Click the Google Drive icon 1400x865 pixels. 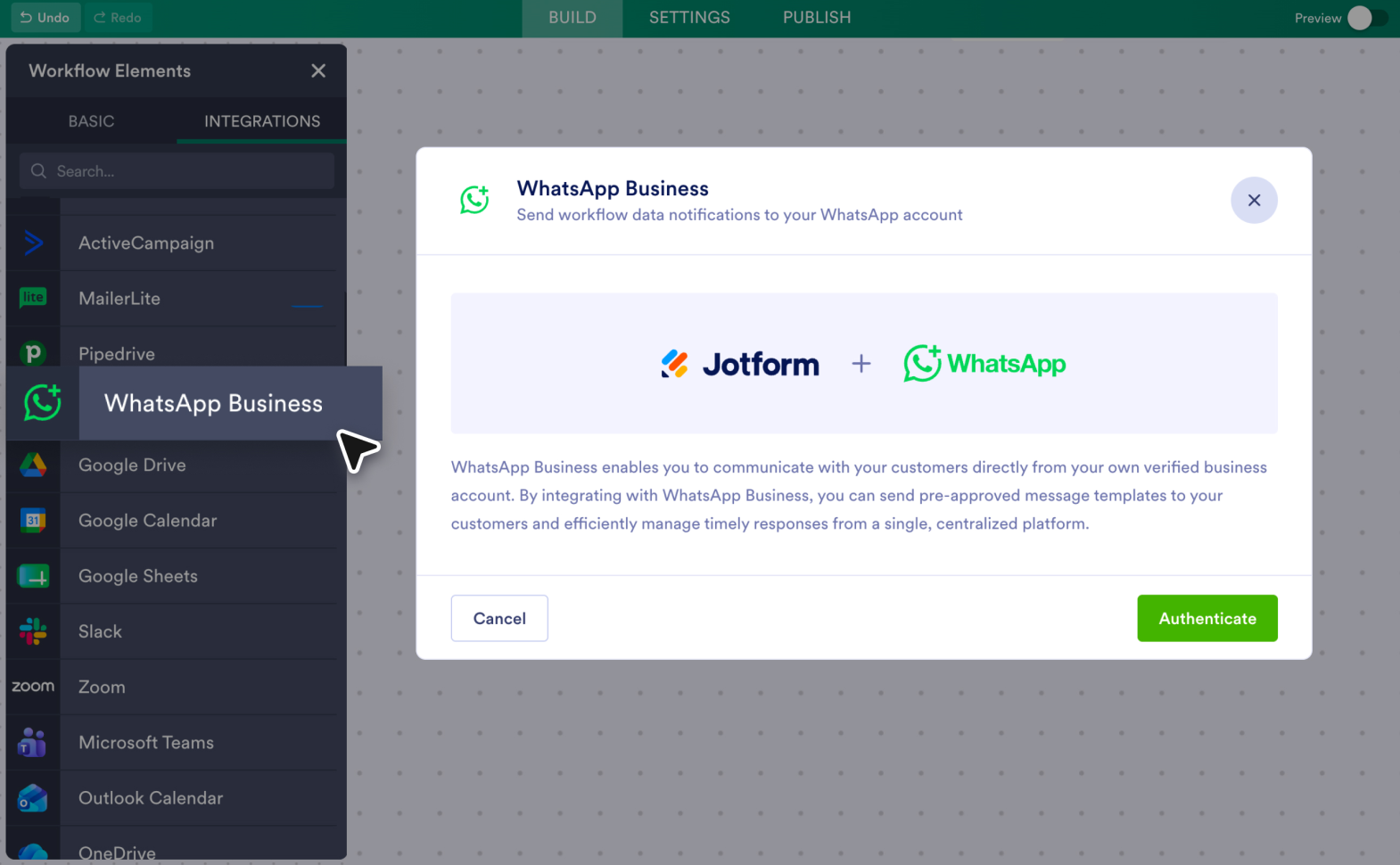coord(33,465)
